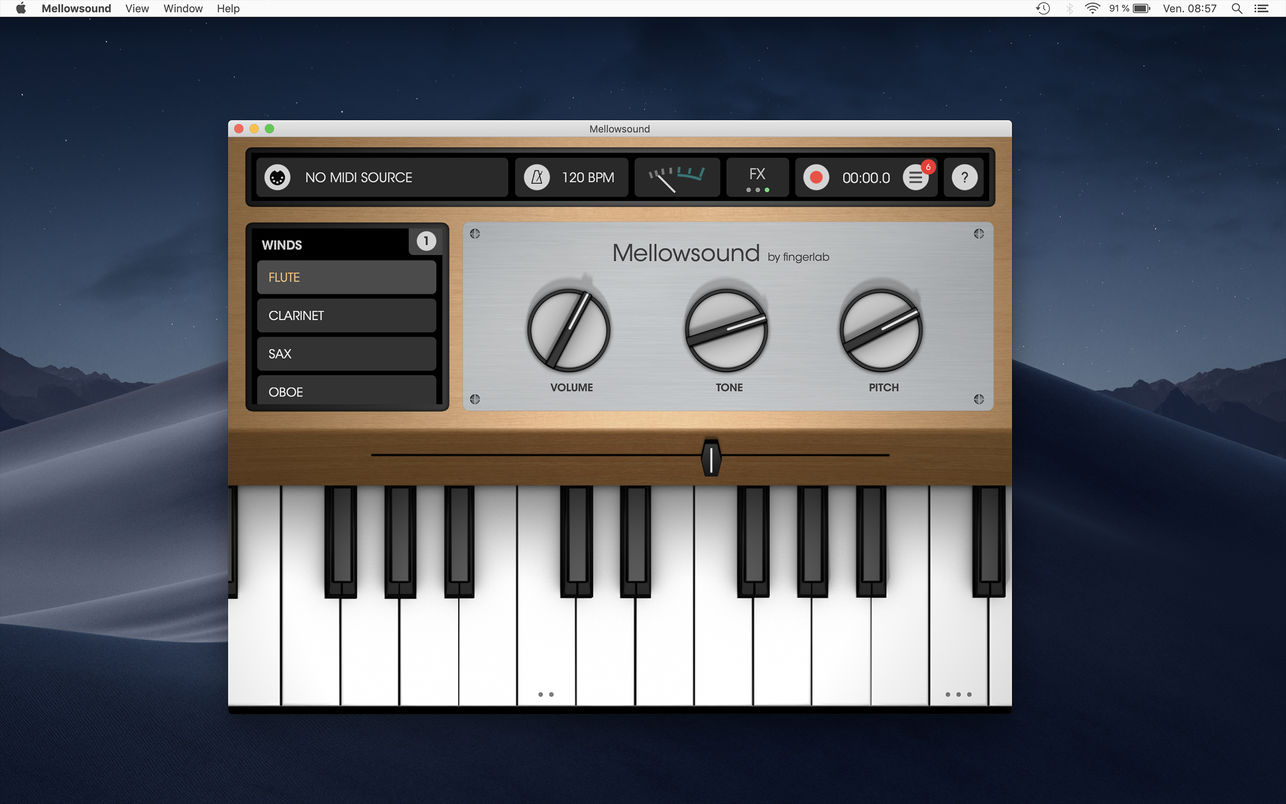Open the Mellowsound app menu
1286x804 pixels.
click(x=77, y=8)
